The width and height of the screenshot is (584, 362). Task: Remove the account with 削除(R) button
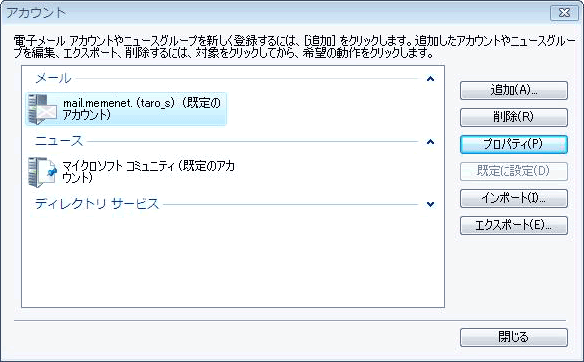coord(514,117)
